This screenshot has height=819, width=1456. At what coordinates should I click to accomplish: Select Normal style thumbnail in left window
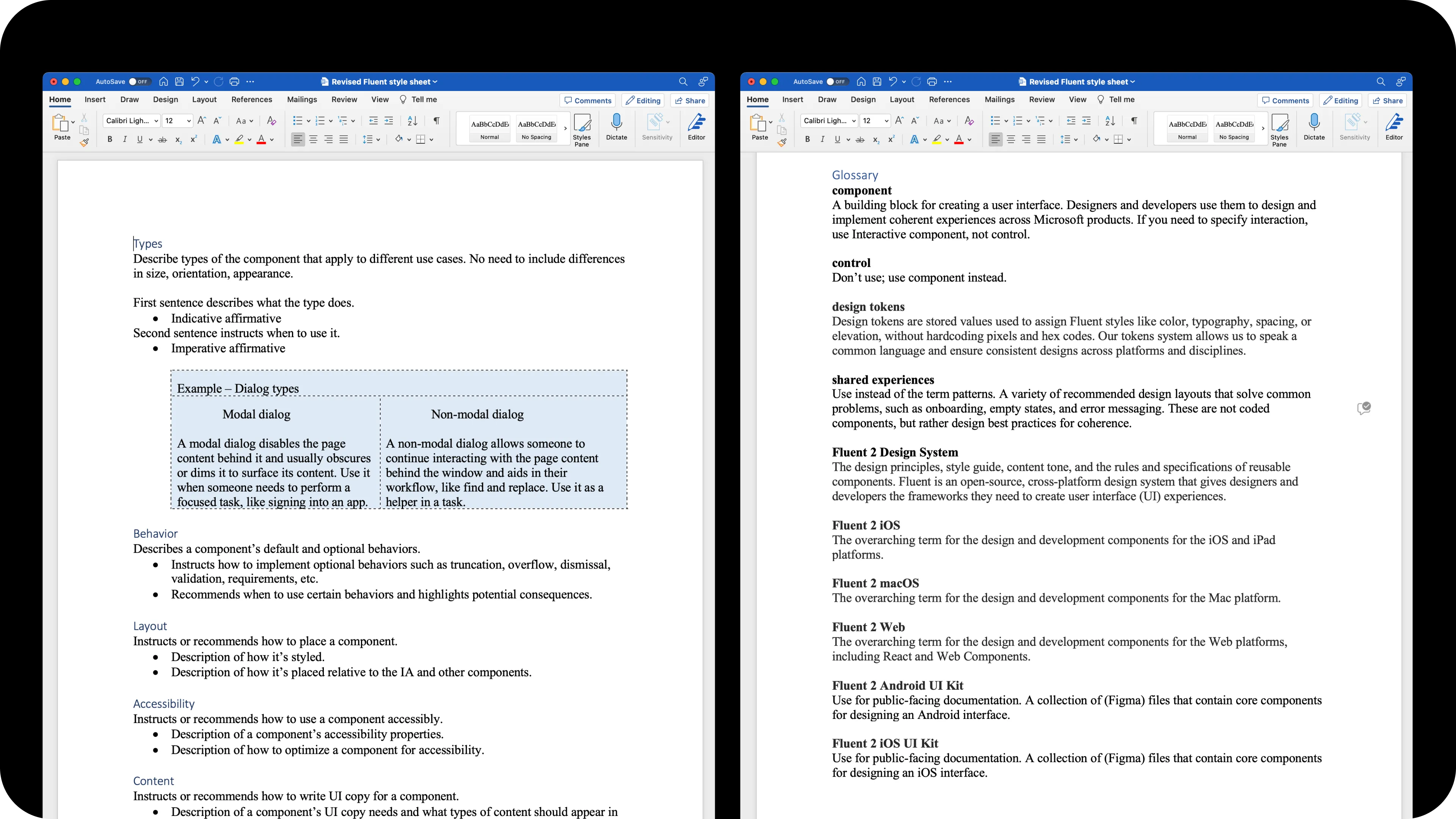coord(490,129)
